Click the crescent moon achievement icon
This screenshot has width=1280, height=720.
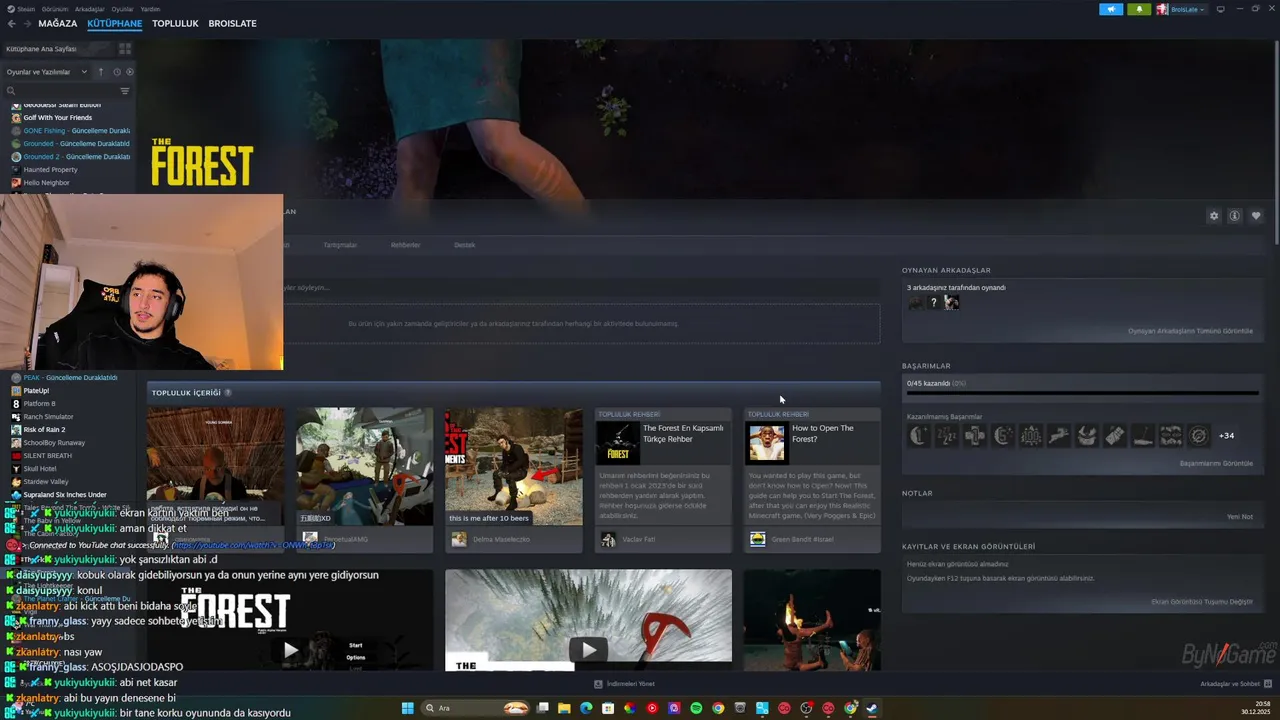pyautogui.click(x=918, y=435)
